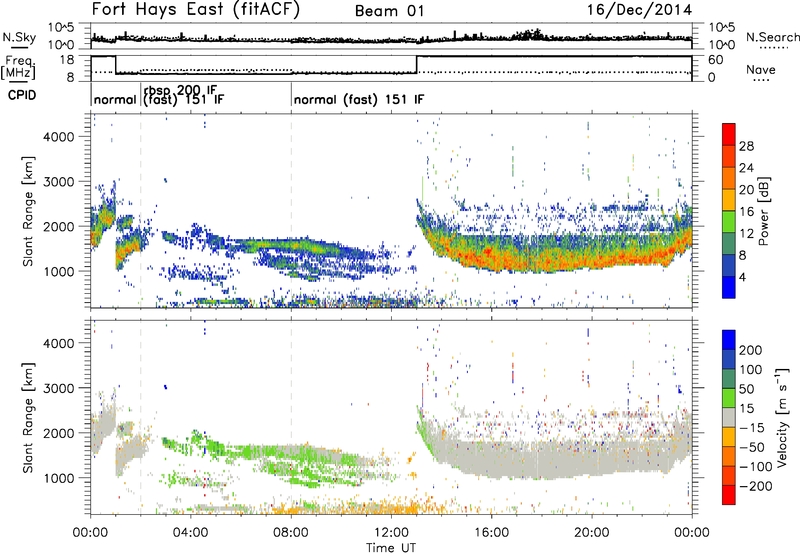
Task: Click the red top segment of Power colorbar
Action: (x=729, y=134)
